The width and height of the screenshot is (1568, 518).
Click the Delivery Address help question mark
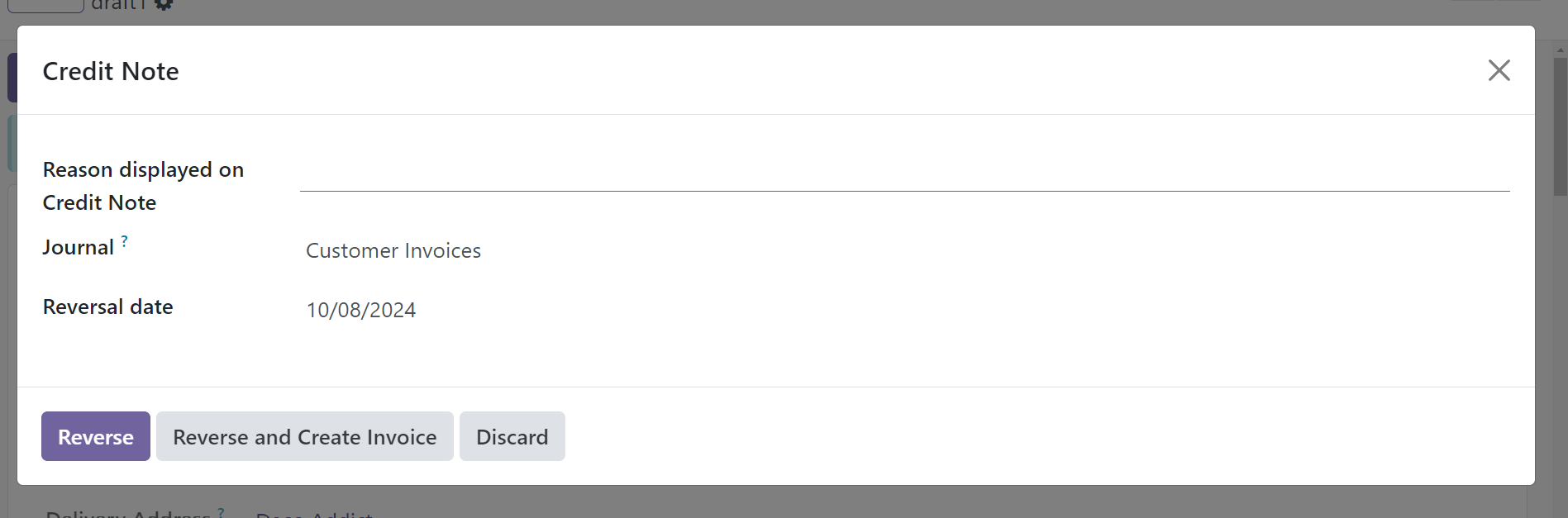[221, 512]
